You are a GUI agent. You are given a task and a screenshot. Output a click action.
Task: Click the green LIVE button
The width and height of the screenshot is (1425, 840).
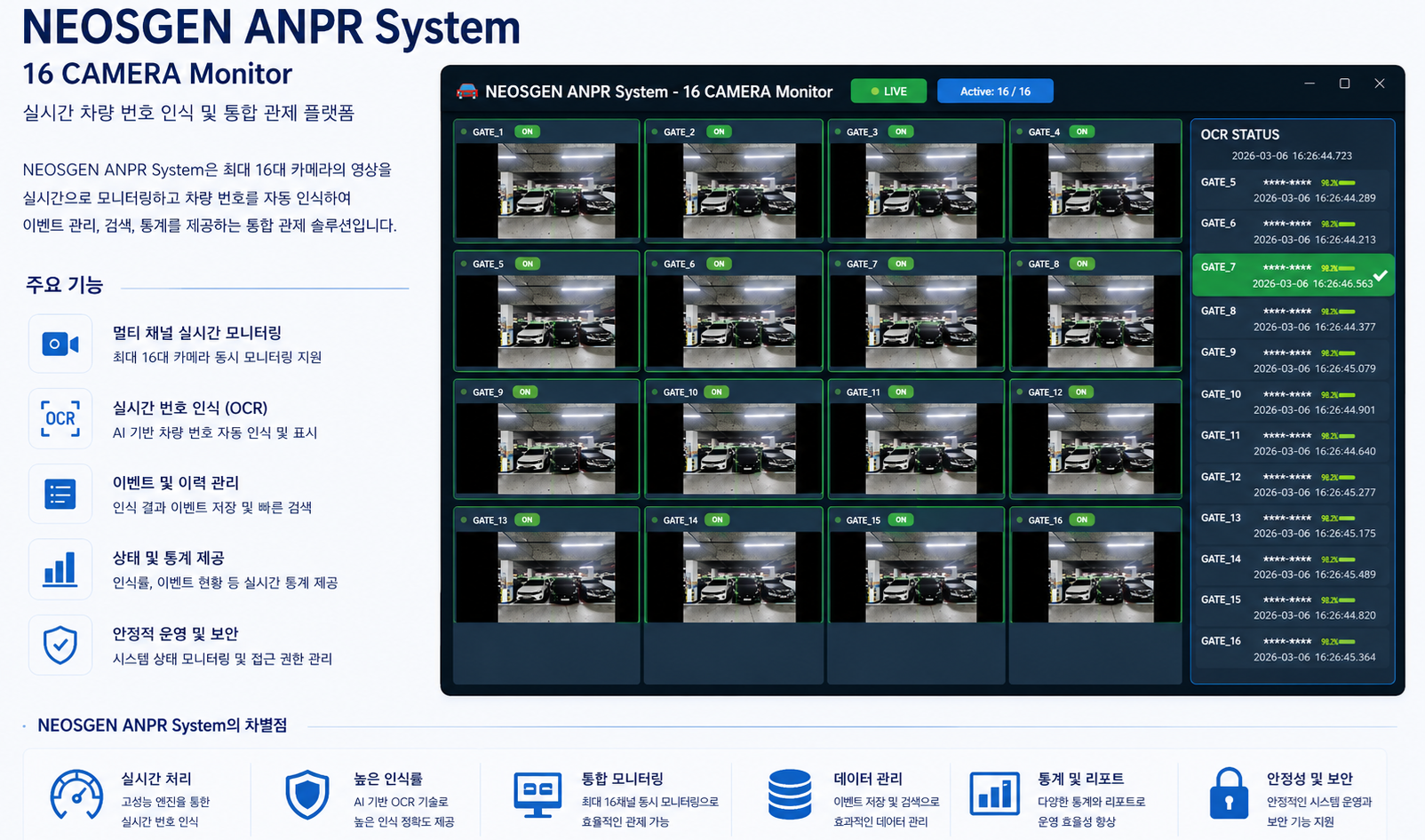point(888,91)
